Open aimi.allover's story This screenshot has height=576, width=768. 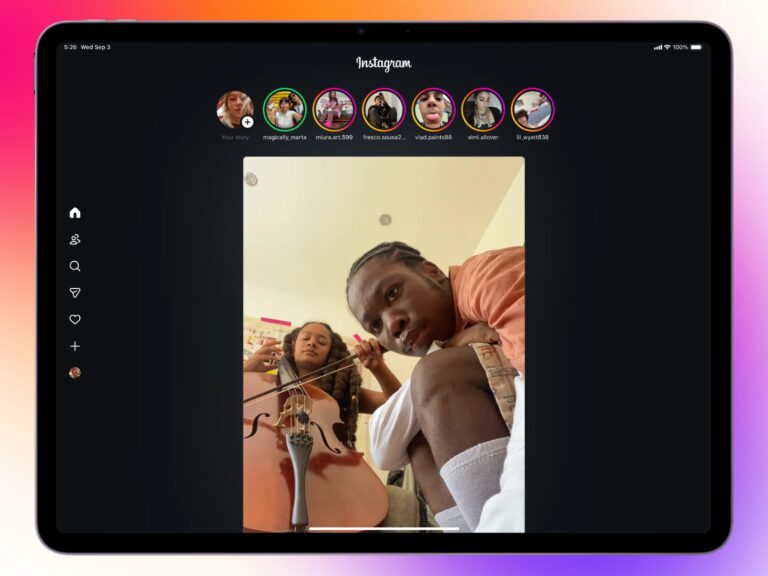483,110
